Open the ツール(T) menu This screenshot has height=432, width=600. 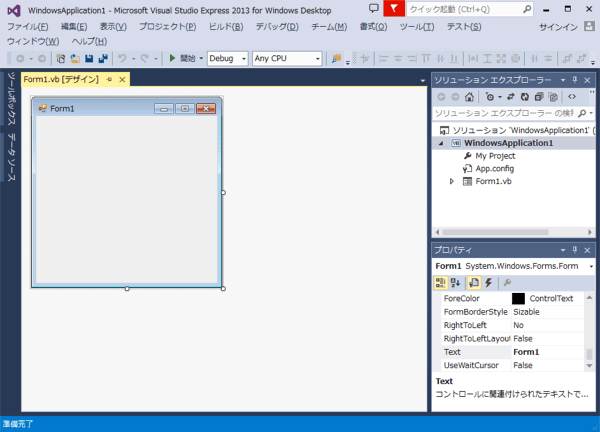(x=417, y=26)
